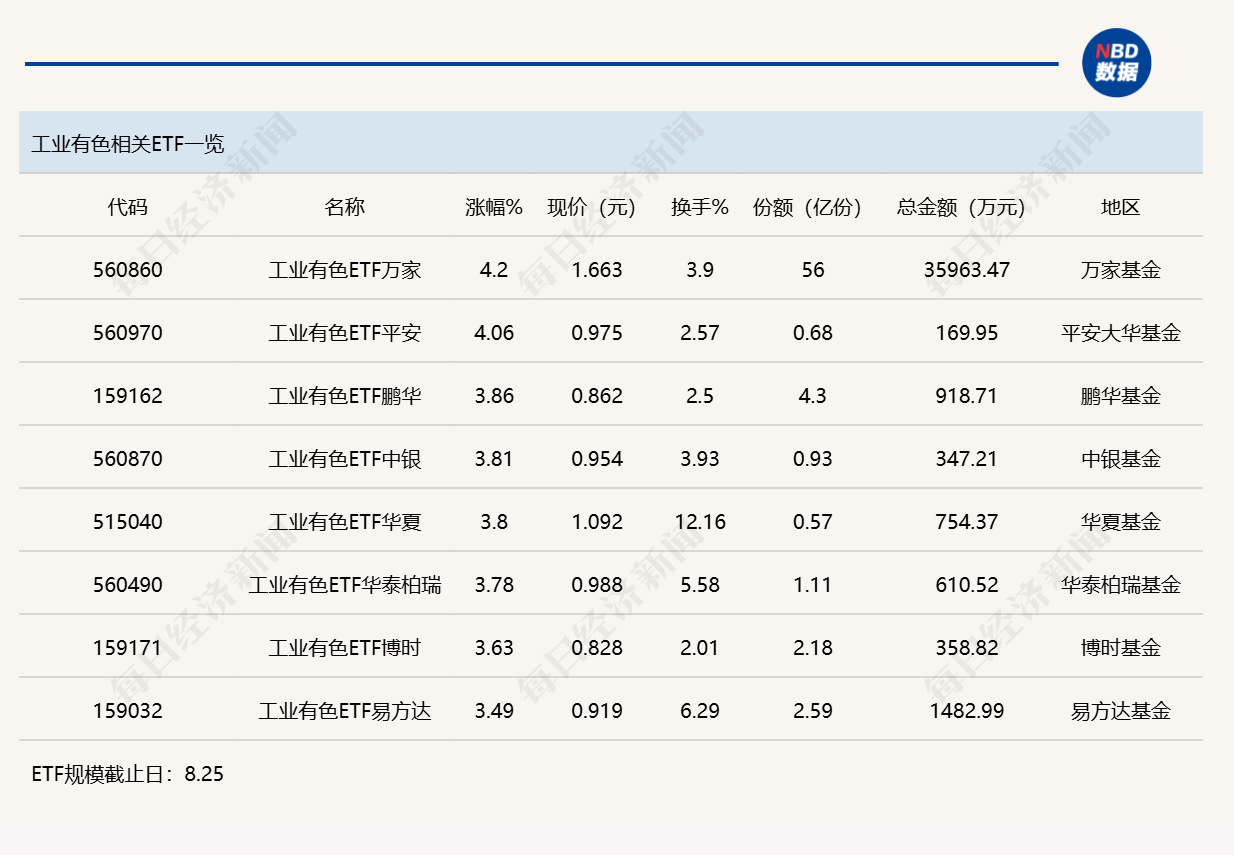
Task: Select the total amount 1482.99
Action: [x=967, y=711]
